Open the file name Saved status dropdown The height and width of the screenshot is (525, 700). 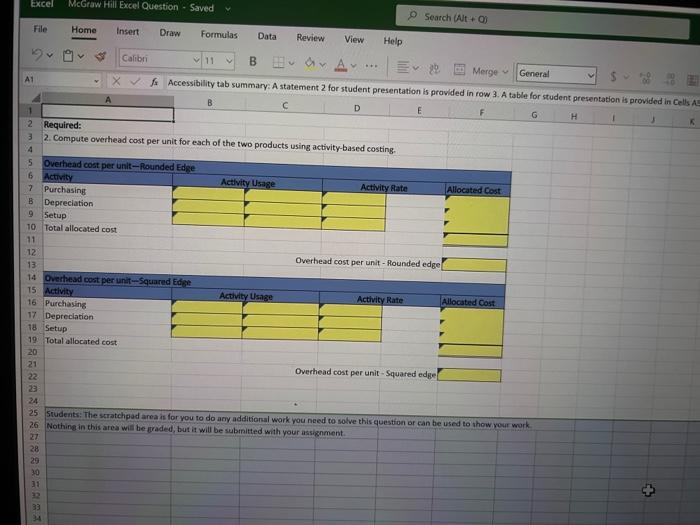228,9
